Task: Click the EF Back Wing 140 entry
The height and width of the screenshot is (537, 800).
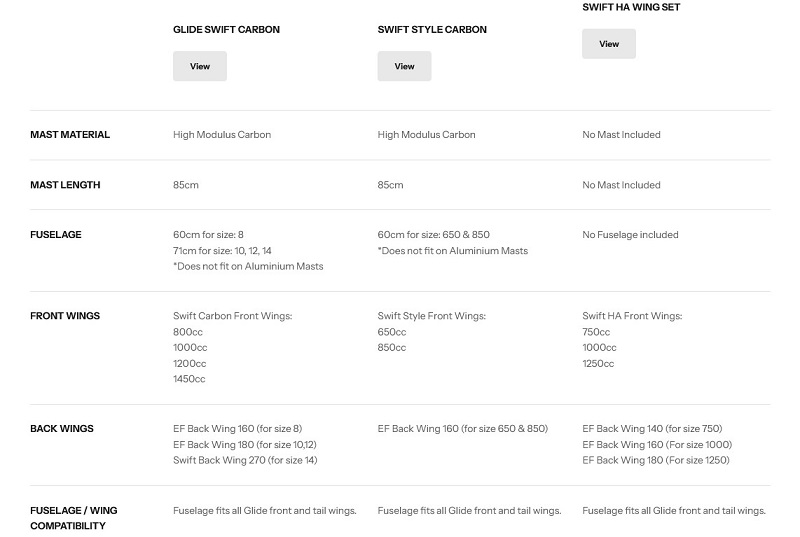Action: (x=652, y=428)
